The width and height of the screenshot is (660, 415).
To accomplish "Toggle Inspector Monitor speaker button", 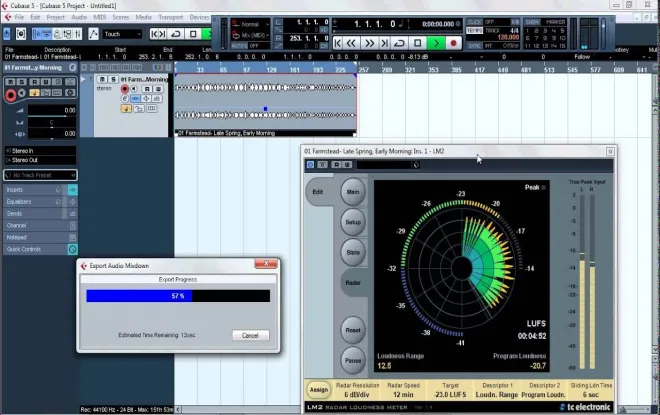I will click(x=22, y=93).
